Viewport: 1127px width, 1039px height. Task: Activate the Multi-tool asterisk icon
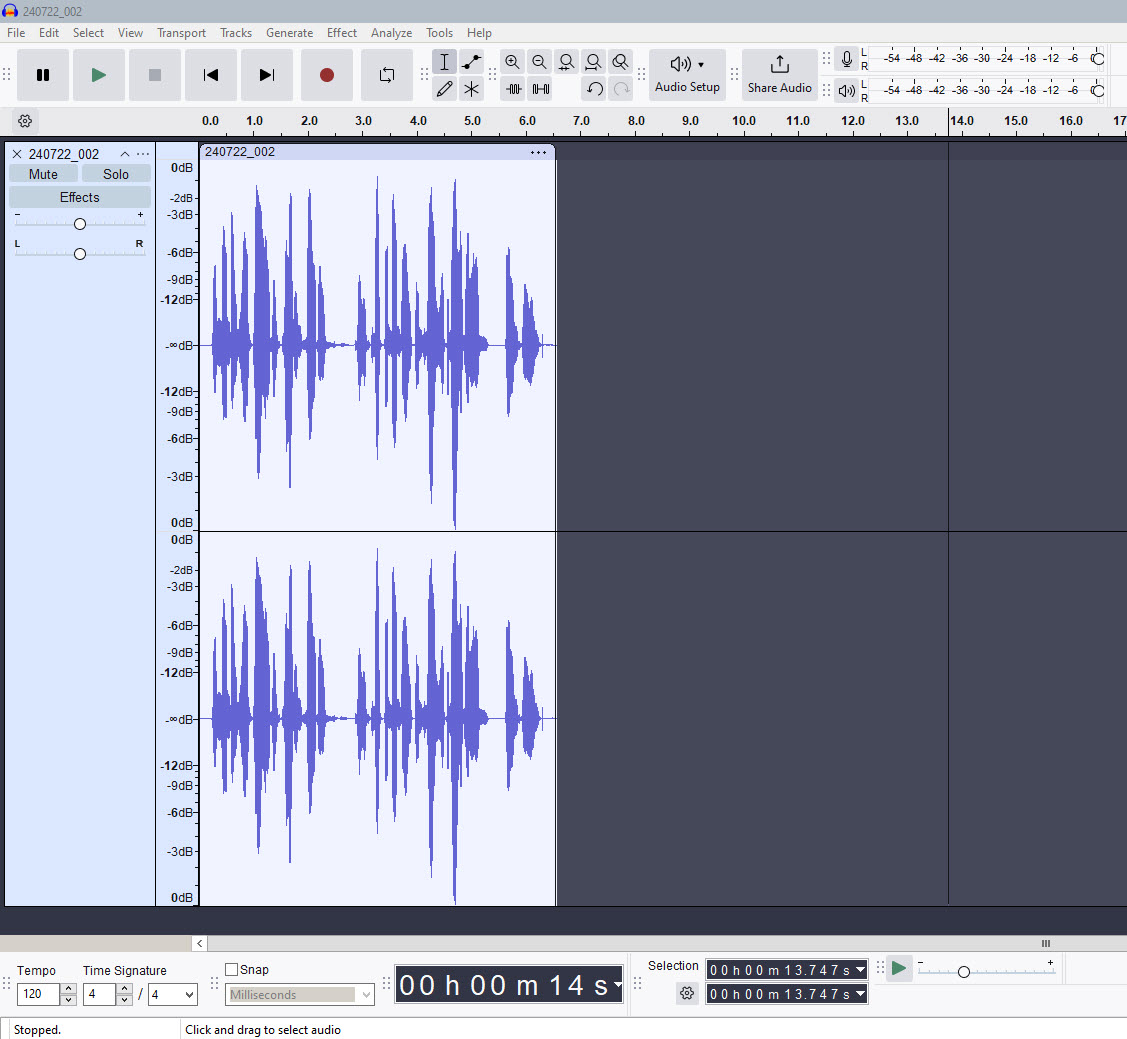(x=471, y=89)
